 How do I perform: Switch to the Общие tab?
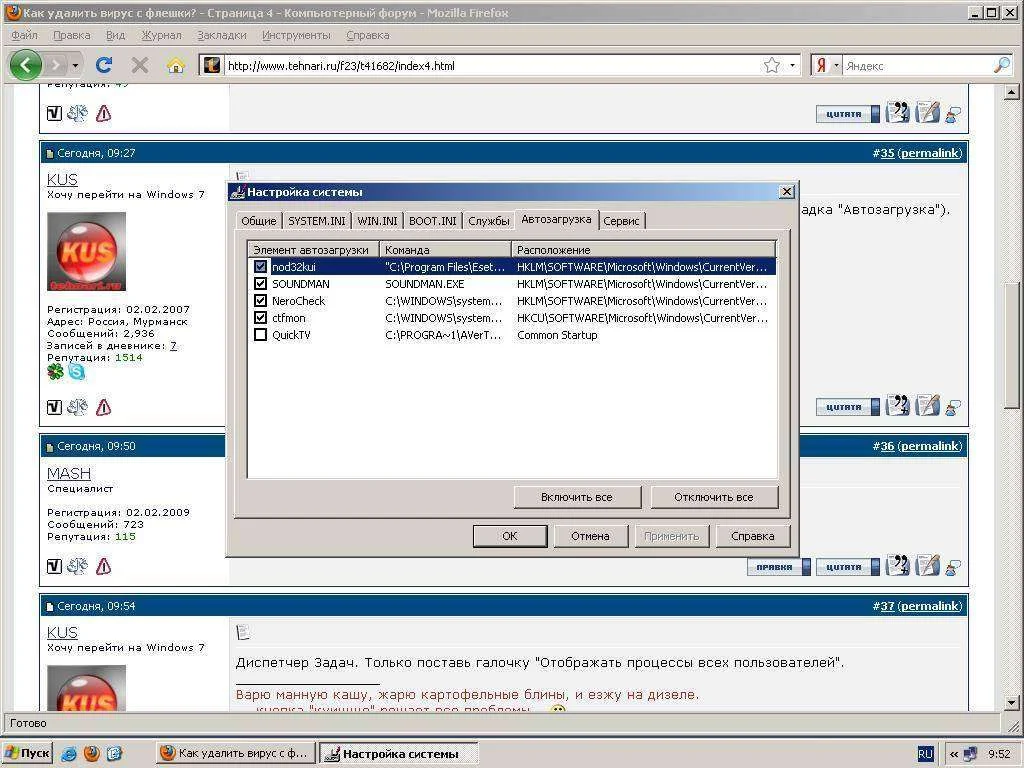(x=259, y=221)
